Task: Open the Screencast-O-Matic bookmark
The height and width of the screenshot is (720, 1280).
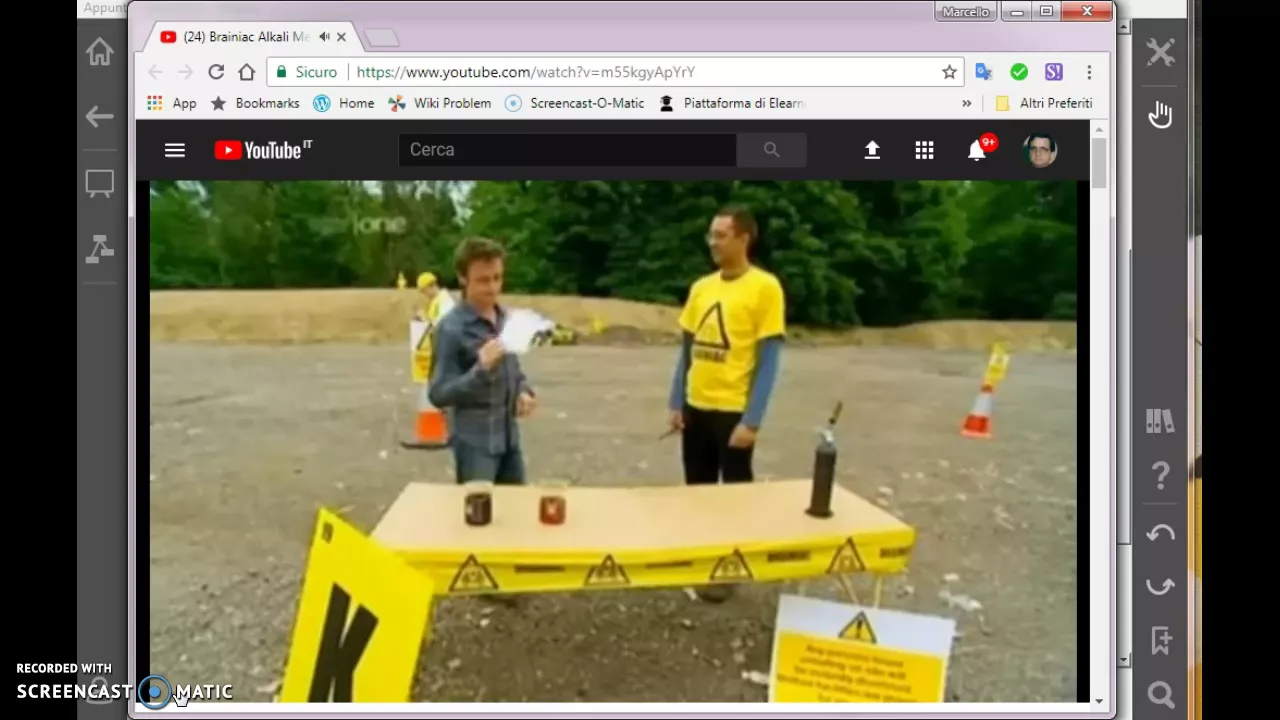Action: pos(574,103)
